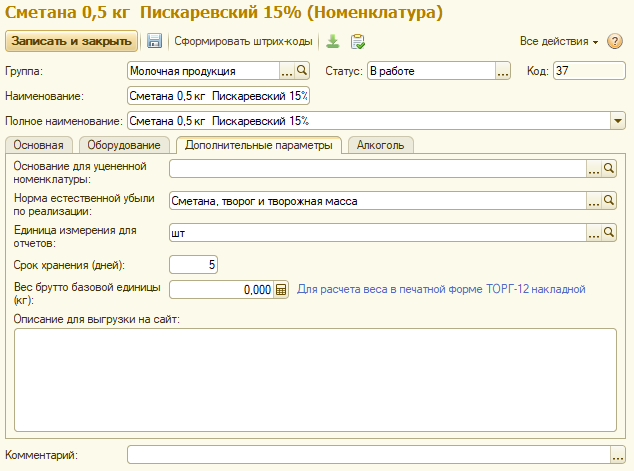Click magnifier in Норма естественной убыли field
This screenshot has width=634, height=471.
(609, 201)
